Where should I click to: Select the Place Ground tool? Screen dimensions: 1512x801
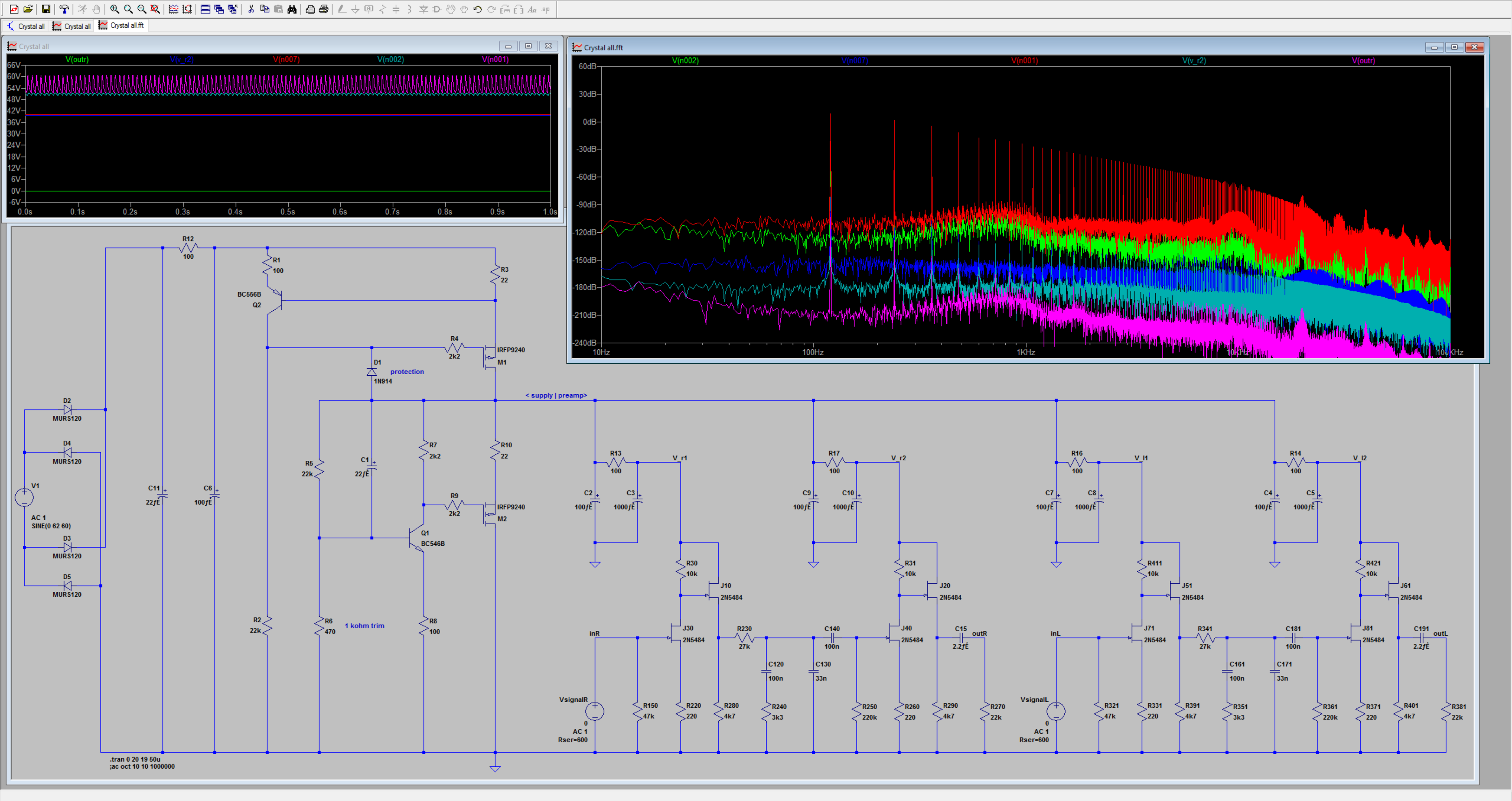point(355,9)
